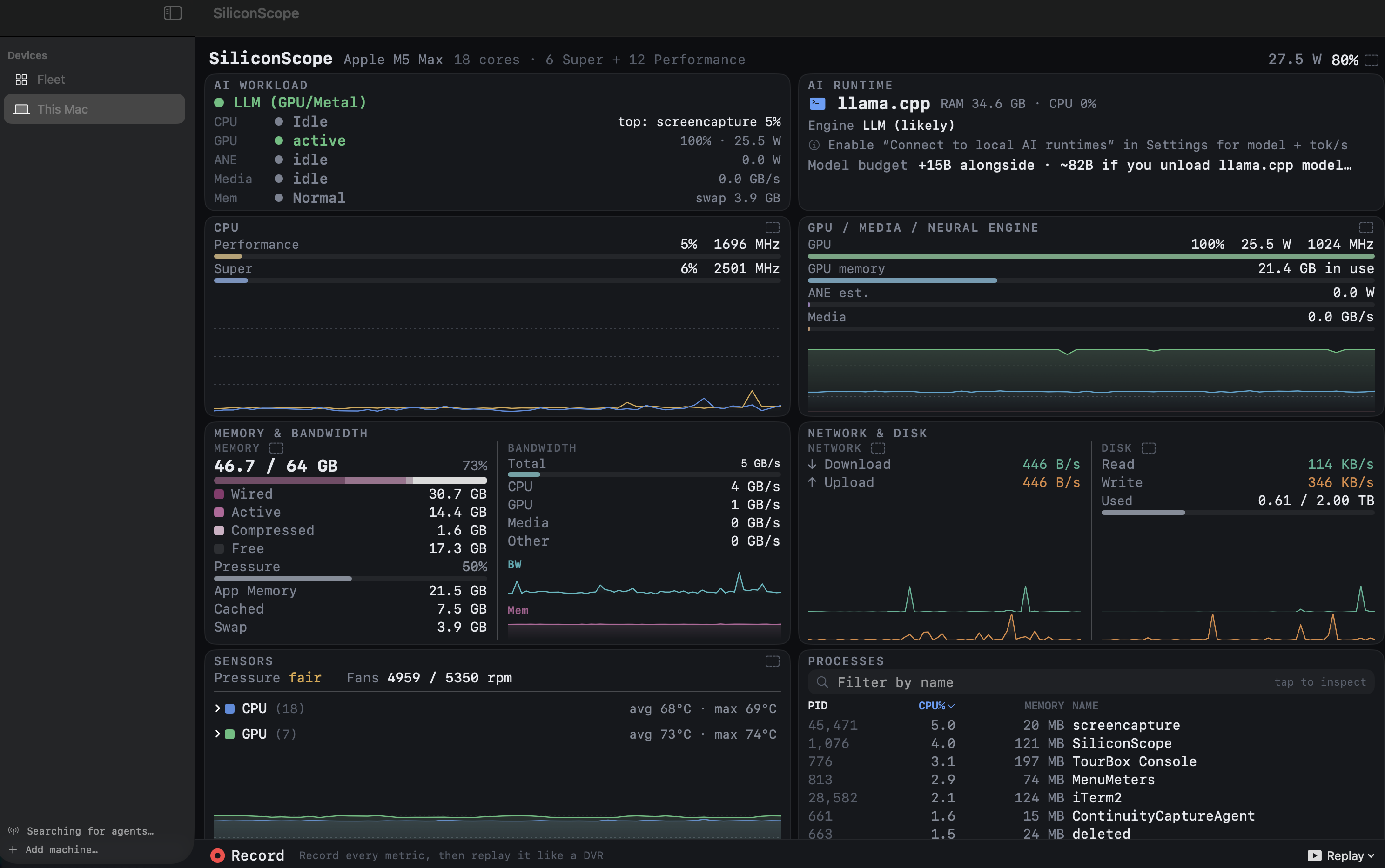
Task: Select This Mac in the Devices list
Action: click(95, 109)
